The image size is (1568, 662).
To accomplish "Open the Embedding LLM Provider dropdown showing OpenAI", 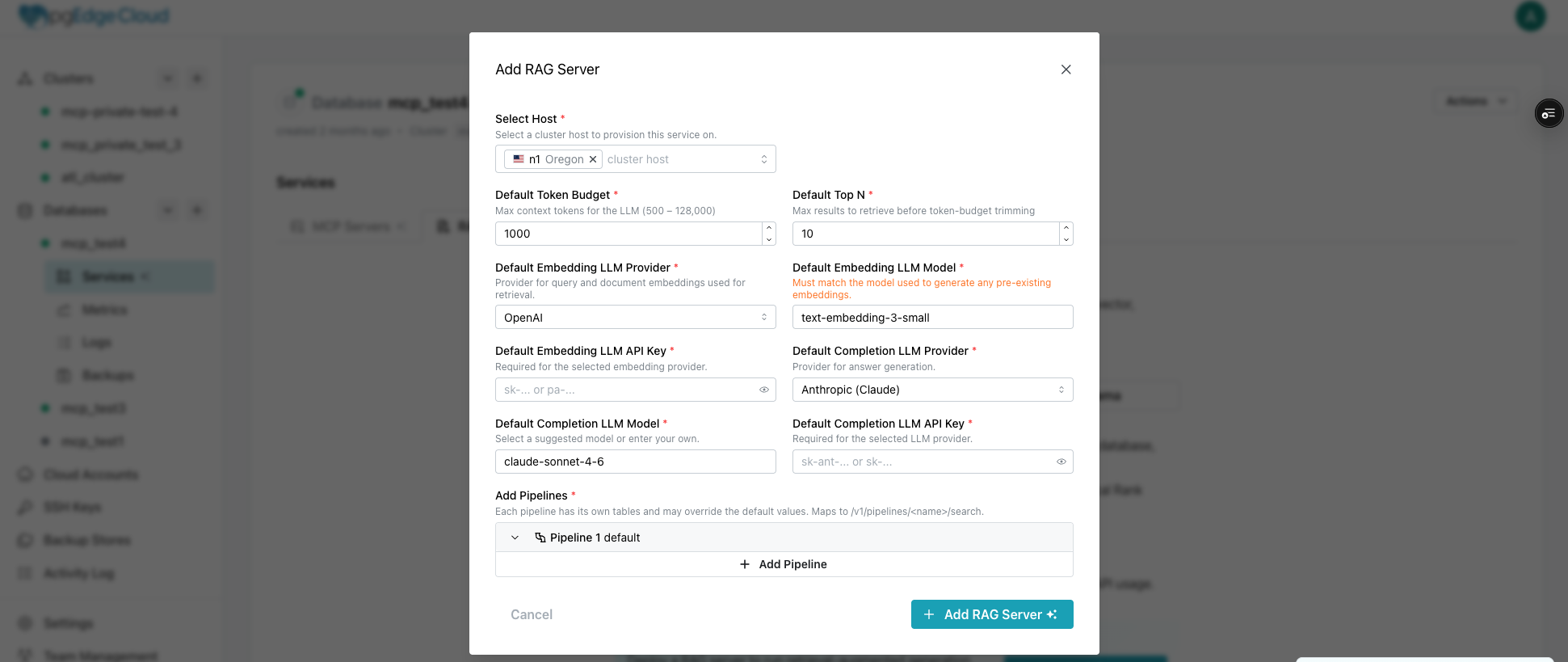I will [x=635, y=318].
